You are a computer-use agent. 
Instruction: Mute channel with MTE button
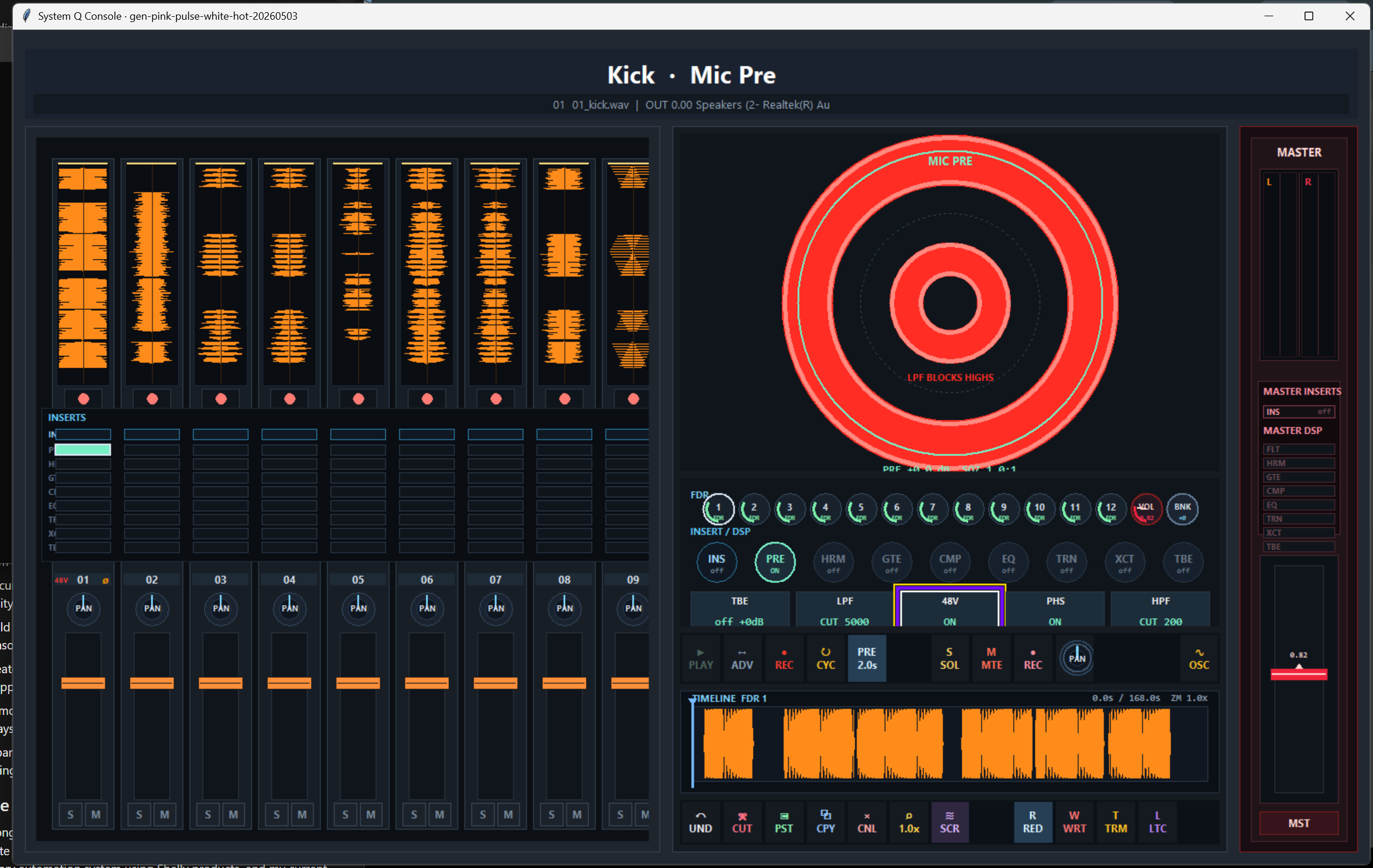click(x=991, y=658)
